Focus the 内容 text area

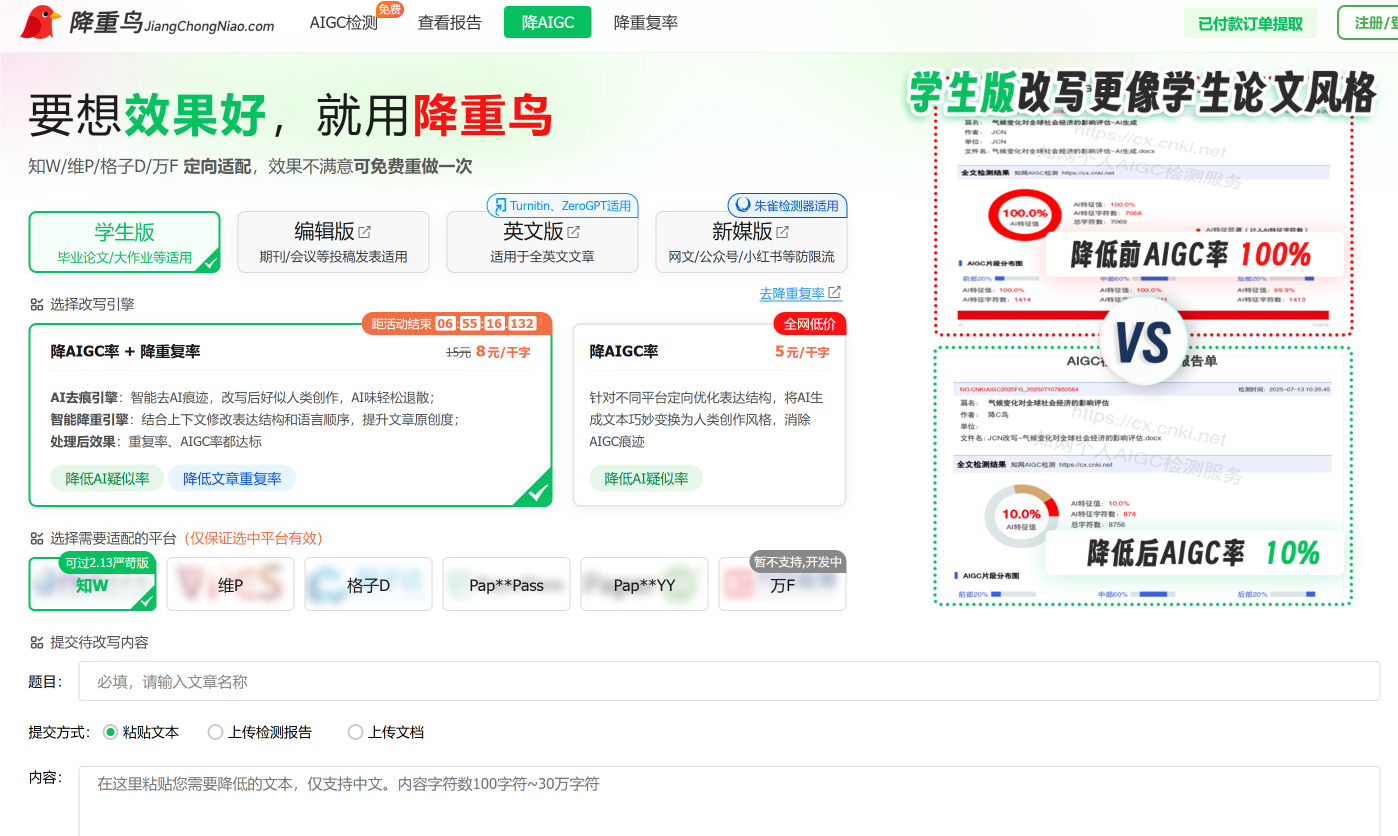pos(729,801)
